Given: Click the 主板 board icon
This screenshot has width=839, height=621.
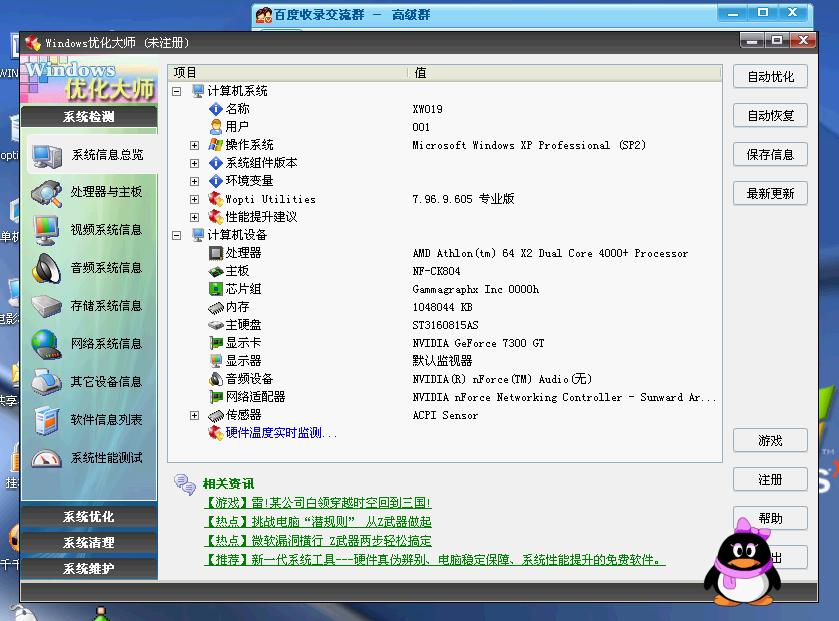Looking at the screenshot, I should (x=216, y=271).
